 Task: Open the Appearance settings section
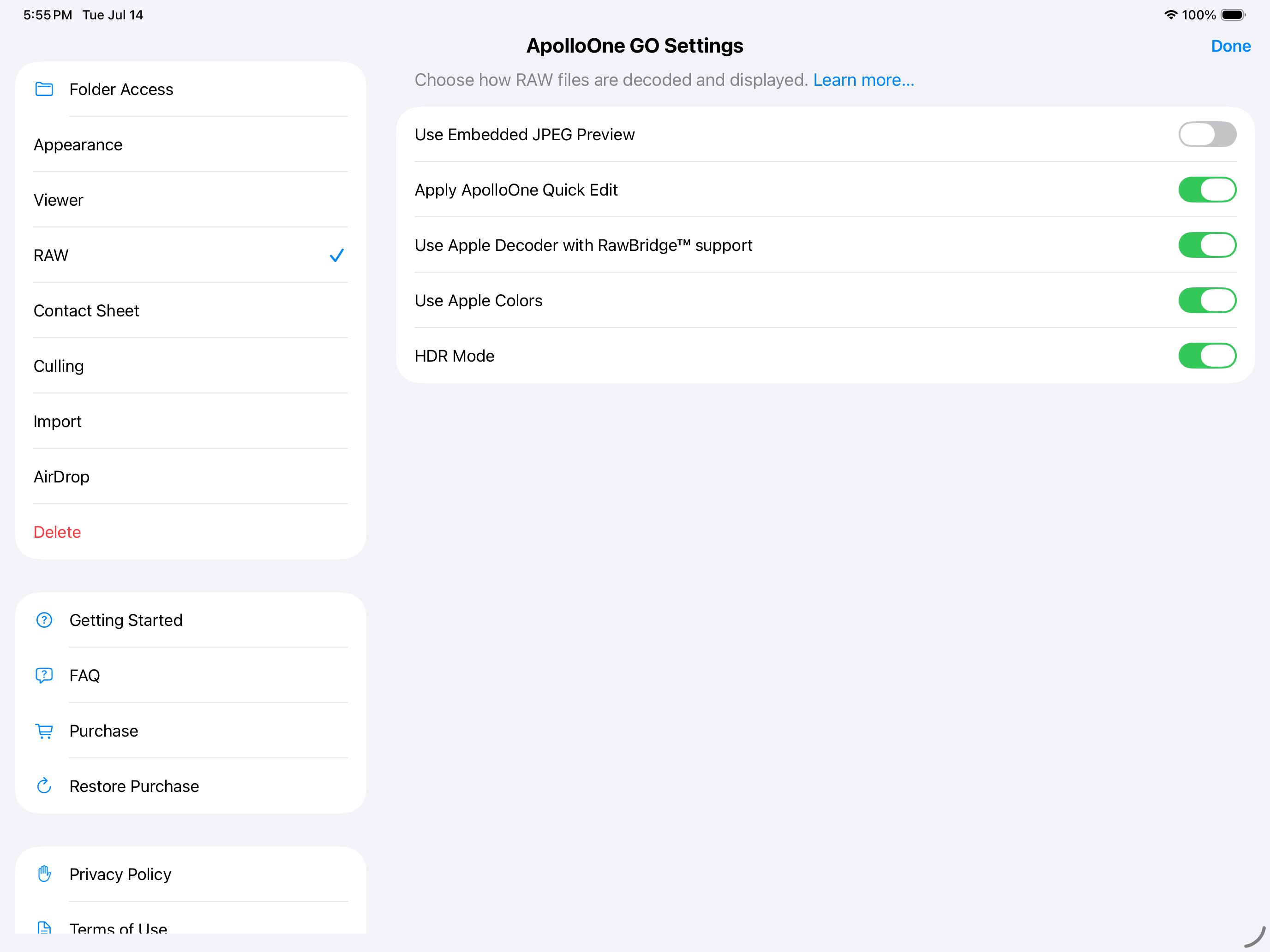click(191, 145)
